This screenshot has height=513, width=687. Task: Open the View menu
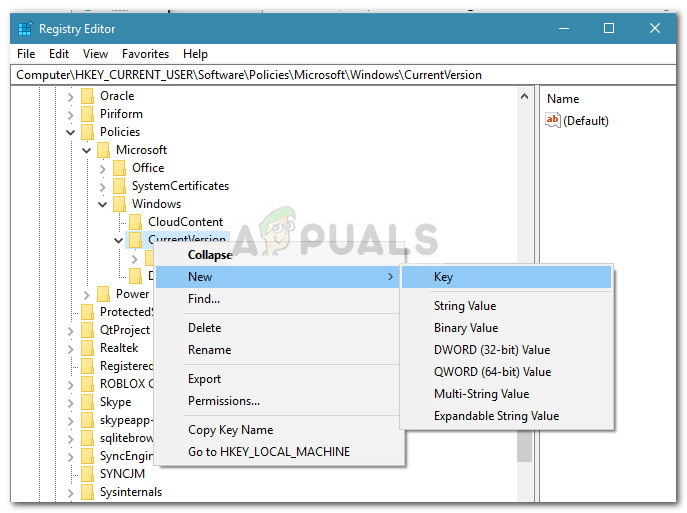[95, 54]
